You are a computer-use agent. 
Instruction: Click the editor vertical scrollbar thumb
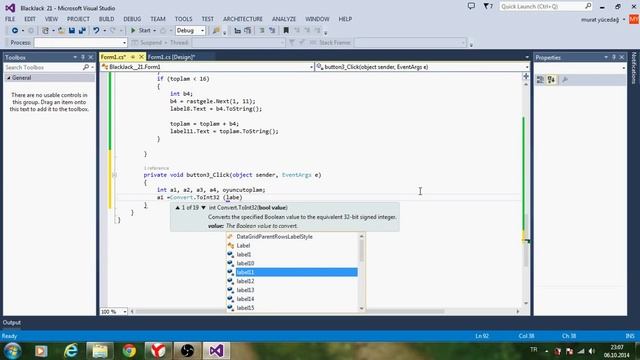coord(525,241)
